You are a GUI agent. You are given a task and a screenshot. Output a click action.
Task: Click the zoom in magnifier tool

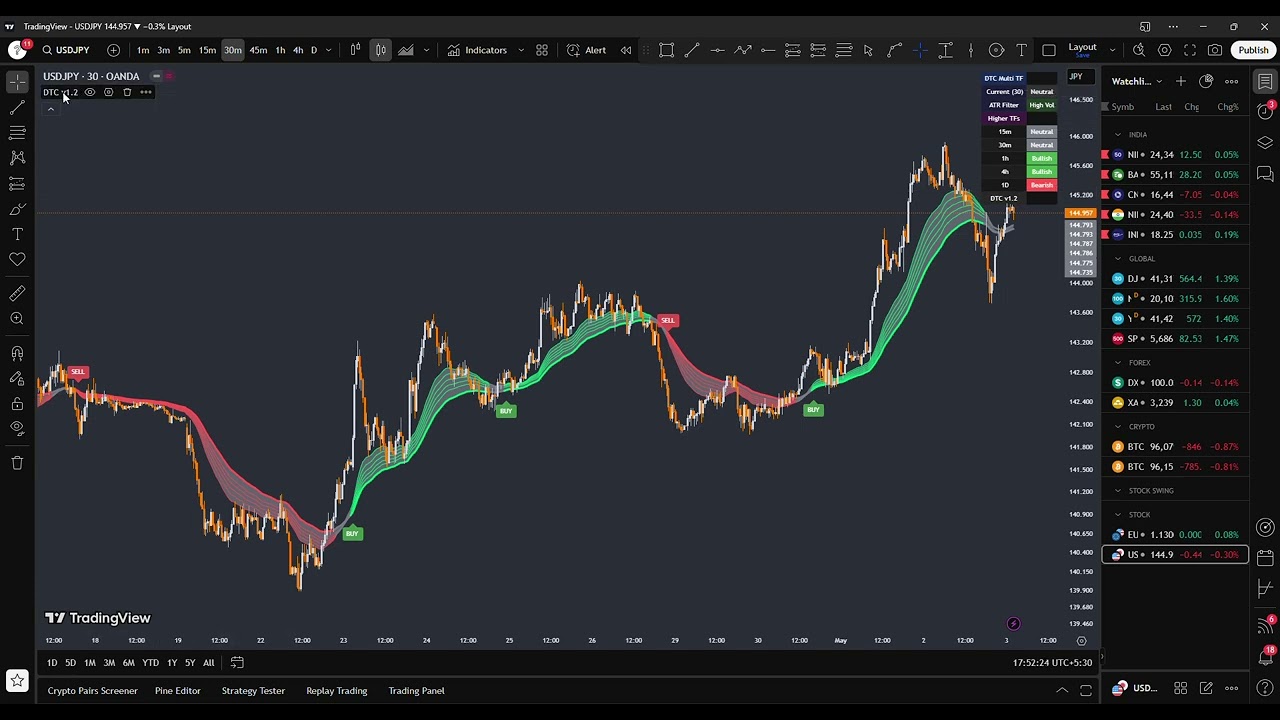[x=17, y=318]
